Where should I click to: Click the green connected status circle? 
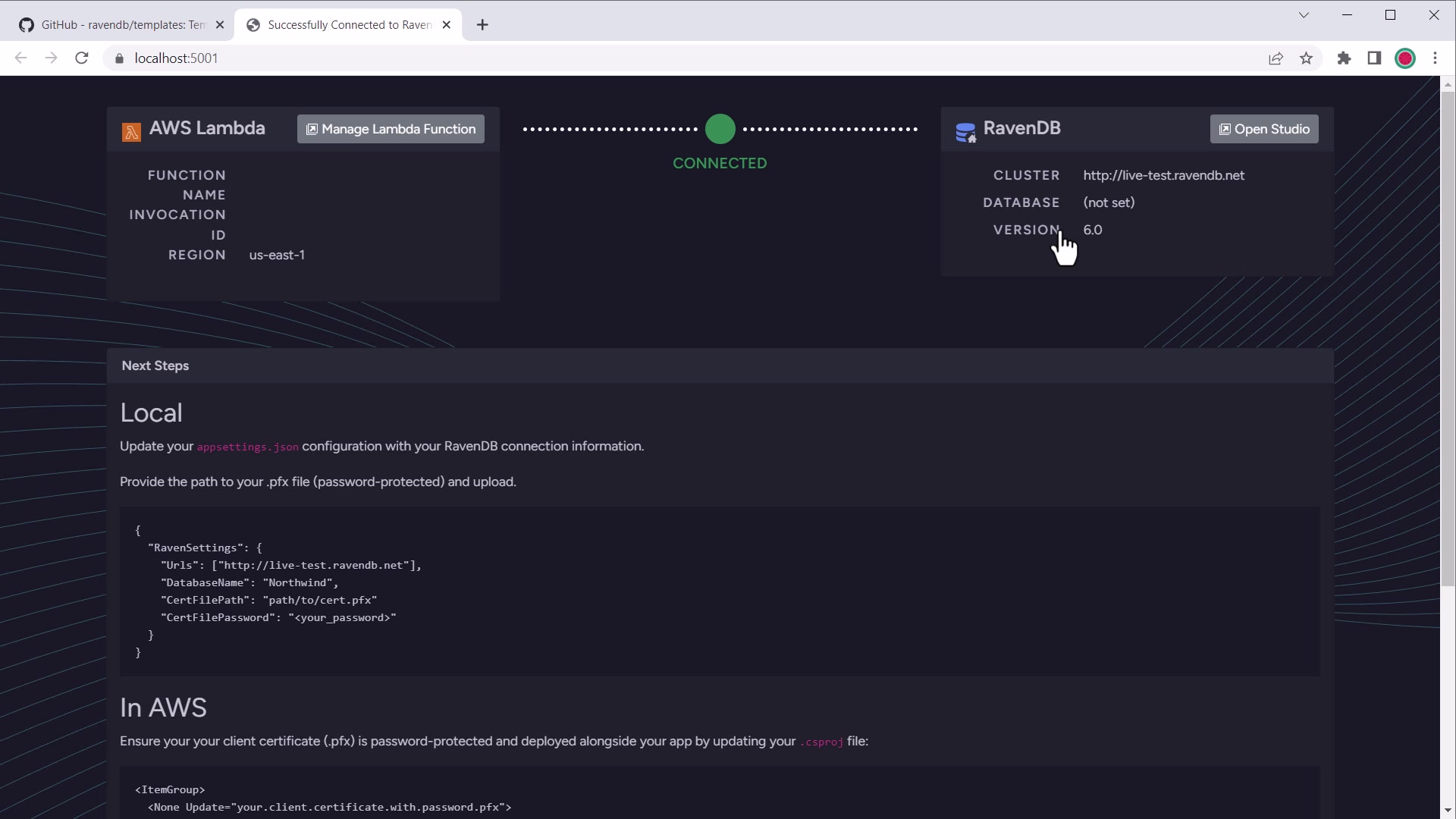coord(720,129)
